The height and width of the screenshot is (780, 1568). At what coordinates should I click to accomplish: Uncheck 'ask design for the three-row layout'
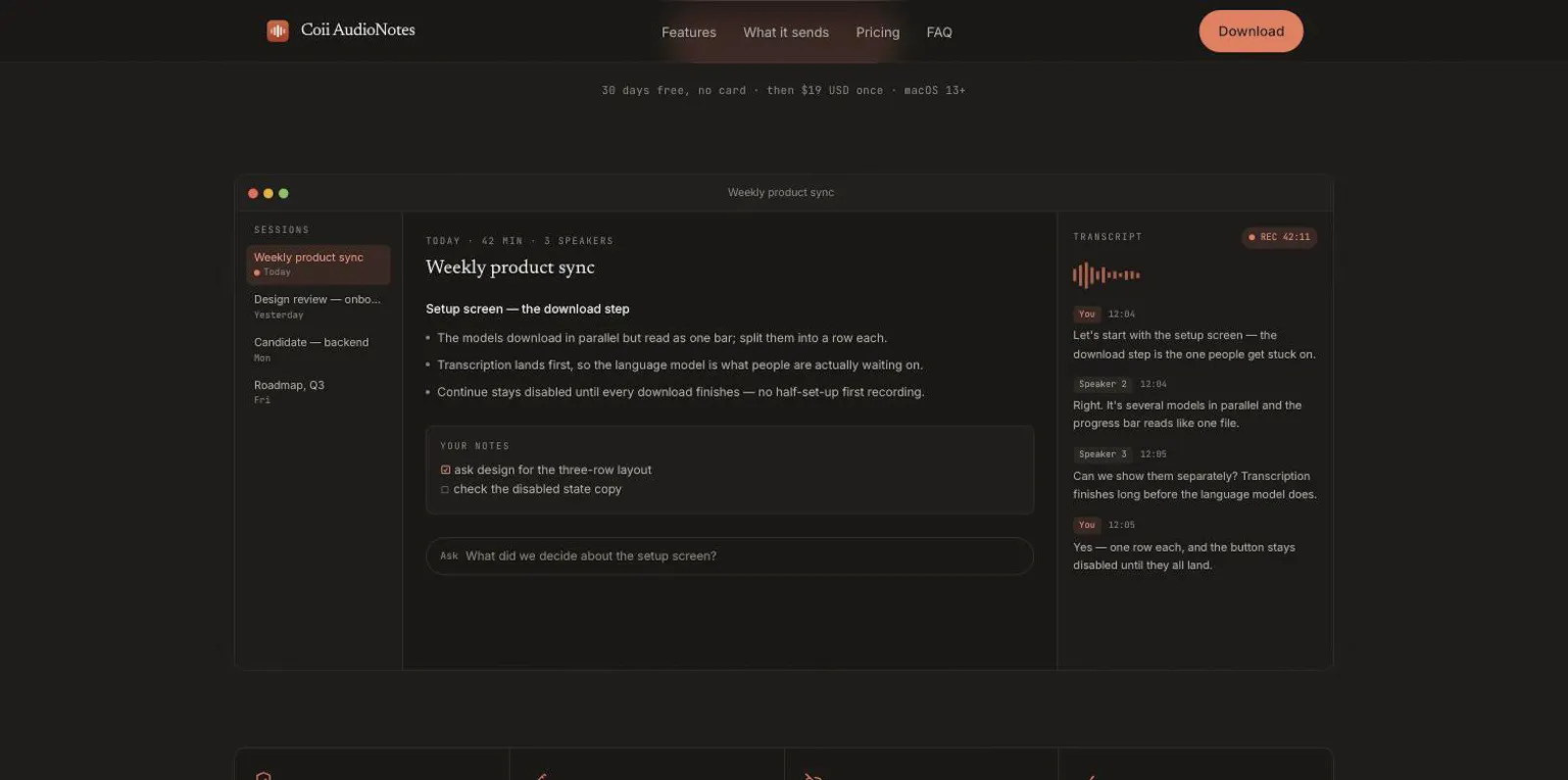445,470
